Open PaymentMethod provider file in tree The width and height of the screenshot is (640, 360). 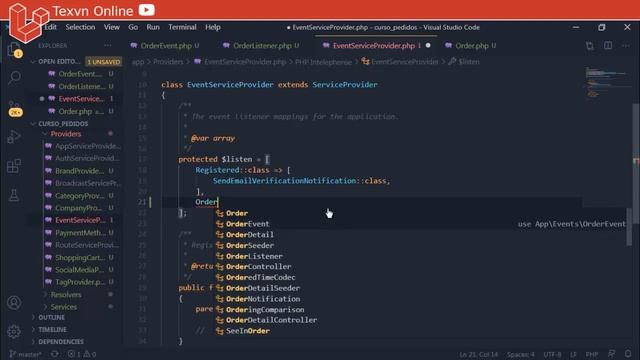pyautogui.click(x=79, y=233)
